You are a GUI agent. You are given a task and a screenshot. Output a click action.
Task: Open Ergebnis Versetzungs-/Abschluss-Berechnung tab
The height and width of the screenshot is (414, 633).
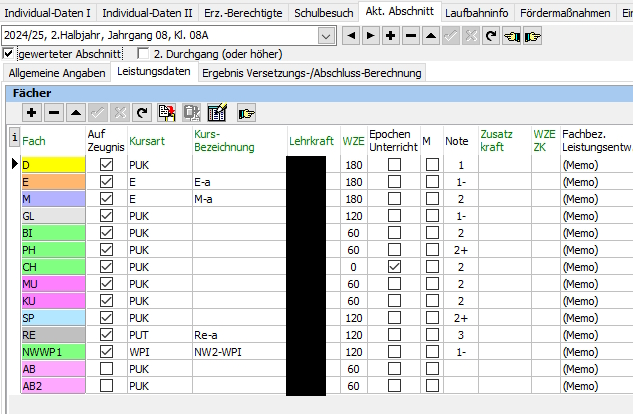coord(312,73)
